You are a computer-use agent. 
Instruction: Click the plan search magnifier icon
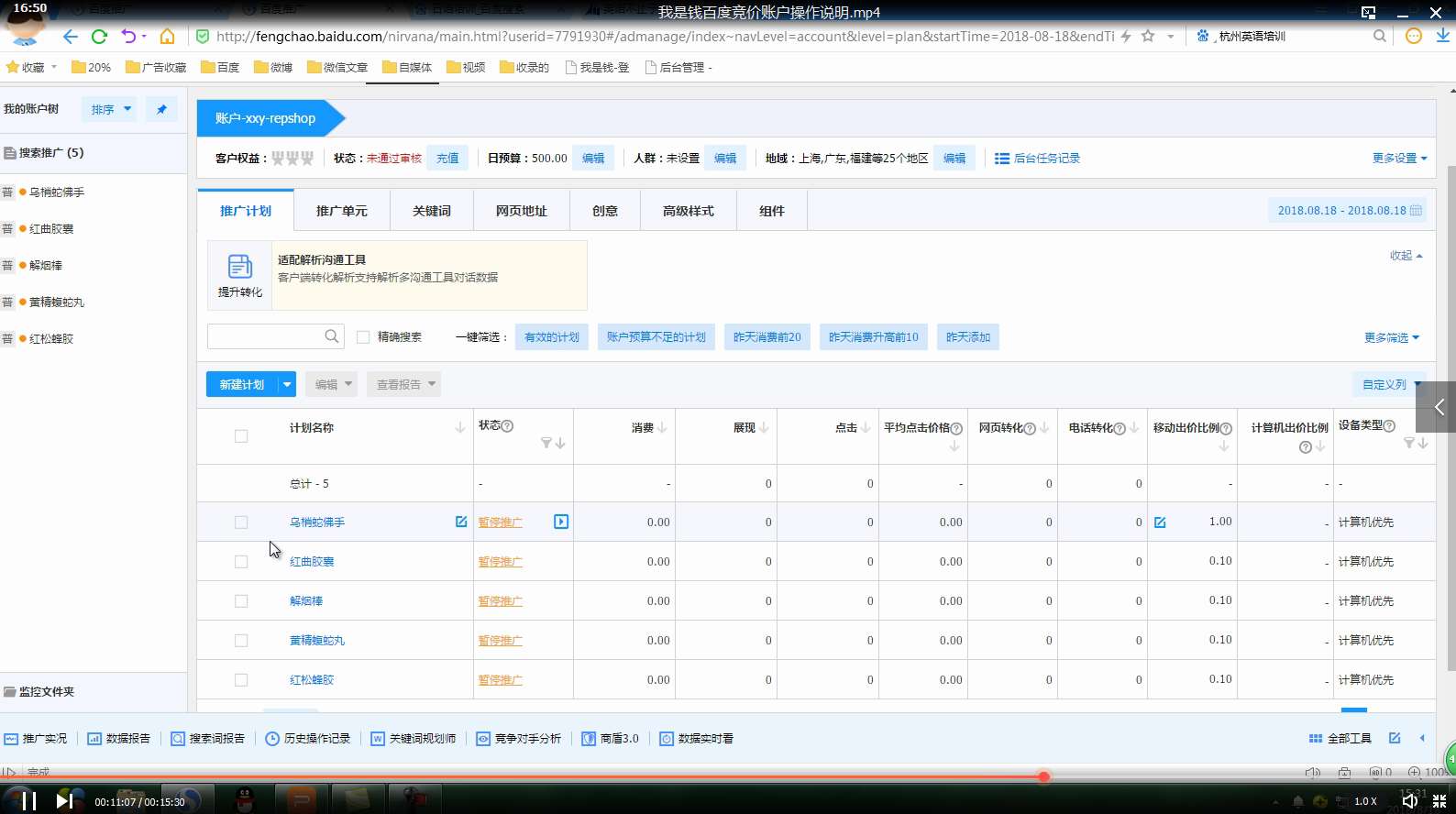tap(332, 336)
